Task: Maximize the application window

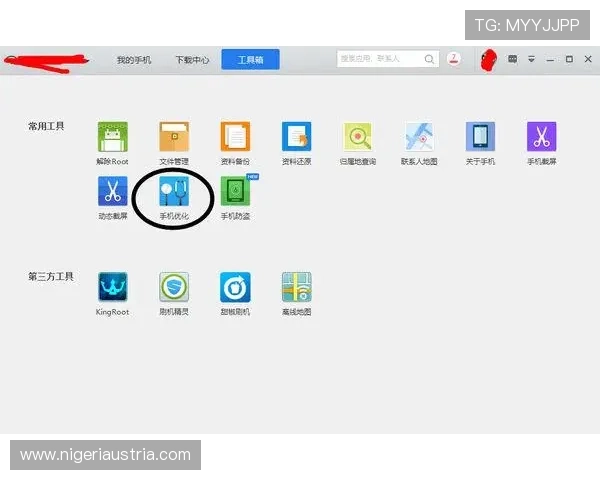Action: [x=569, y=59]
